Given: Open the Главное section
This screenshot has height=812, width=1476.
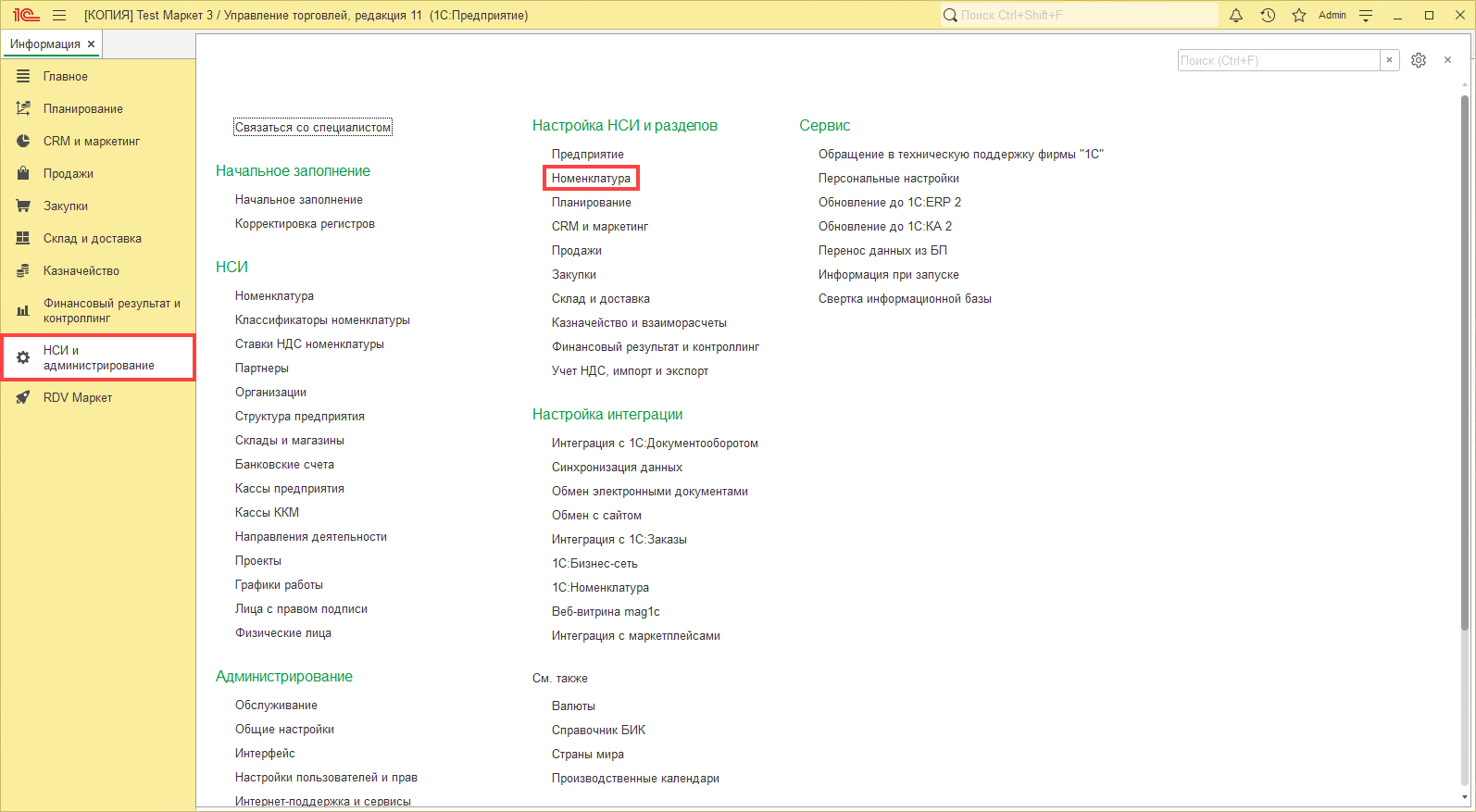Looking at the screenshot, I should tap(65, 77).
